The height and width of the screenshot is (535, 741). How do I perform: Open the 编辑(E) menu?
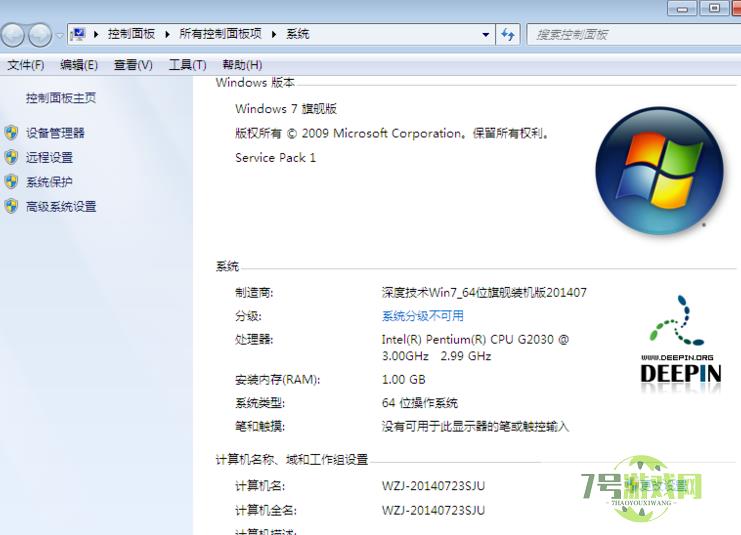[x=79, y=65]
